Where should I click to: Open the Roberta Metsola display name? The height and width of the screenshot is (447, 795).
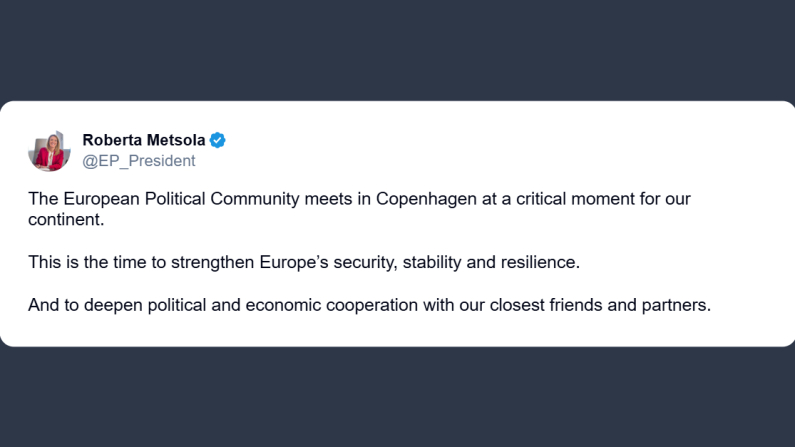pyautogui.click(x=144, y=140)
